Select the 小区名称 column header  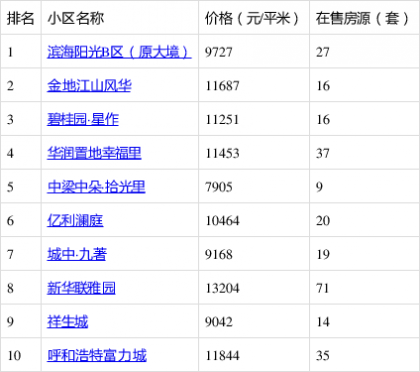click(x=76, y=18)
